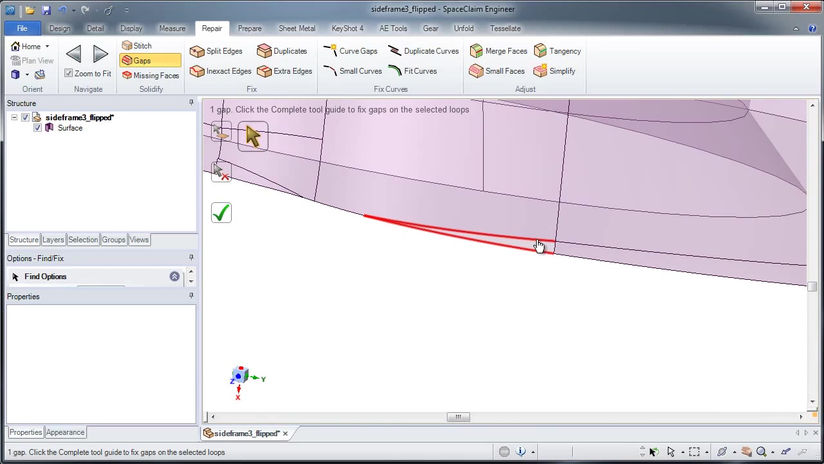Screen dimensions: 824x464
Task: Undo last action in quick access toolbar
Action: point(63,9)
